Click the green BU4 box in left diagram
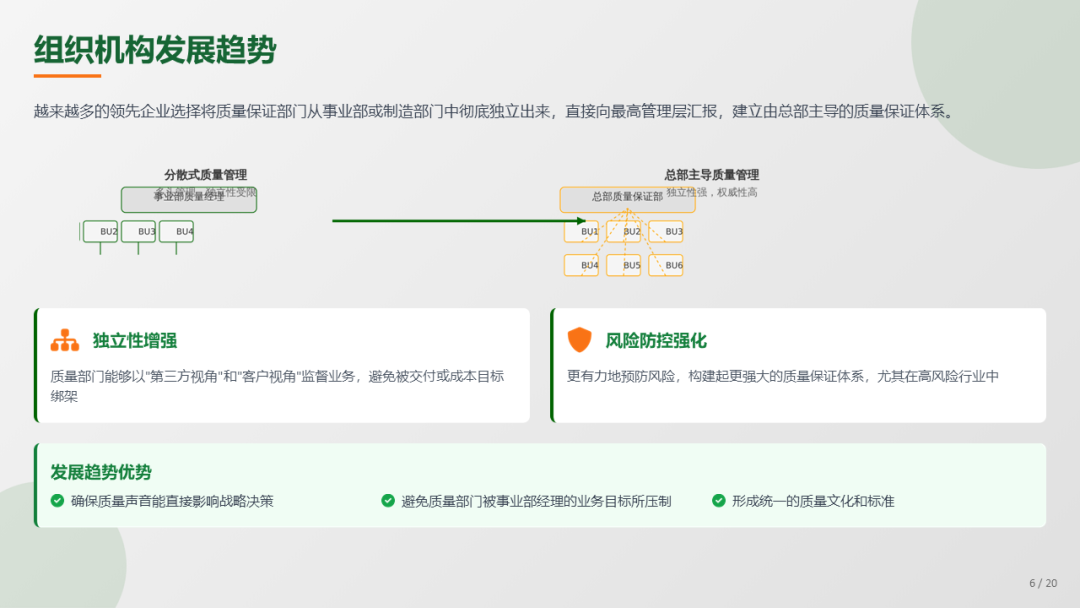The width and height of the screenshot is (1080, 608). (x=177, y=232)
